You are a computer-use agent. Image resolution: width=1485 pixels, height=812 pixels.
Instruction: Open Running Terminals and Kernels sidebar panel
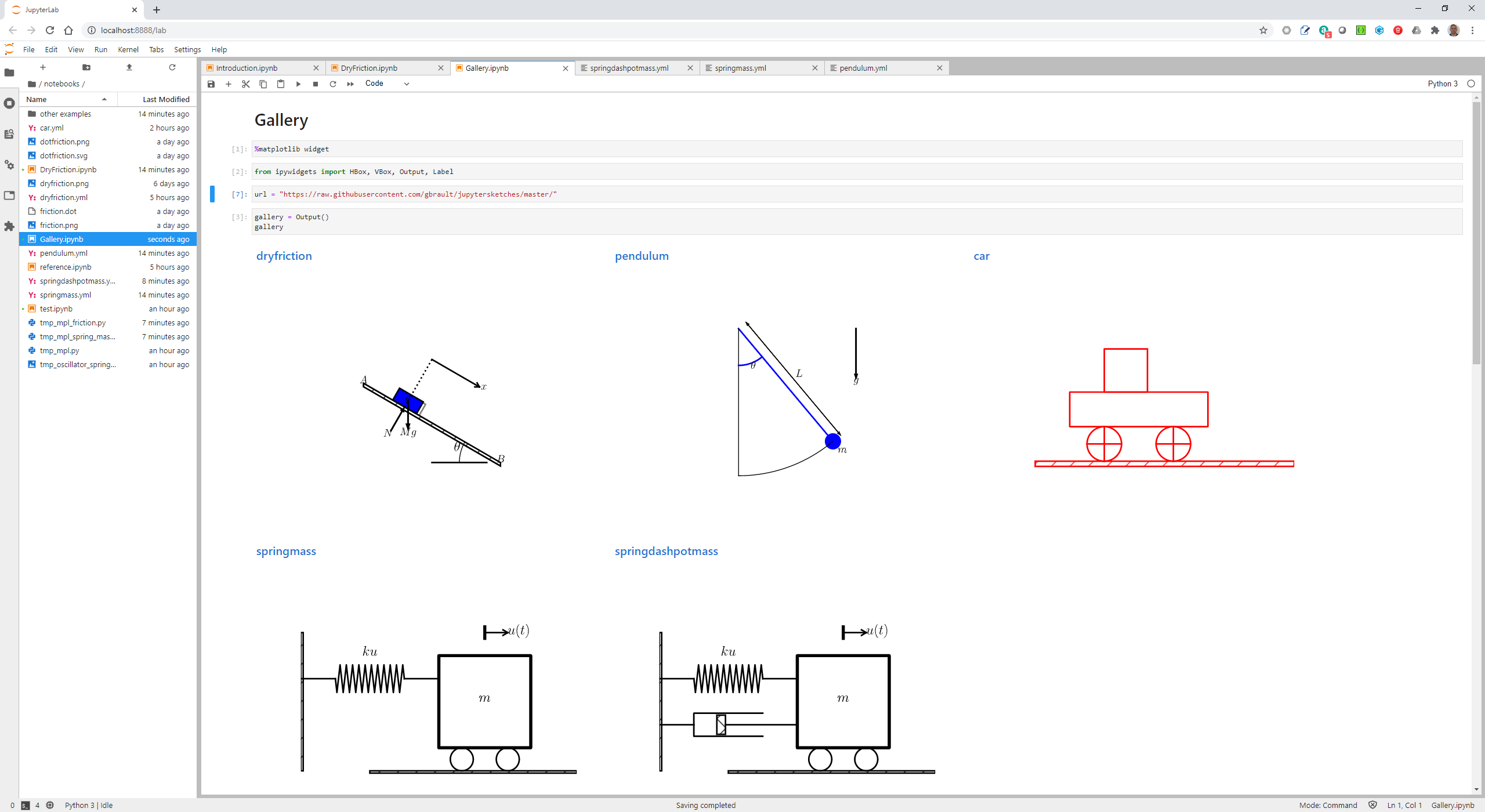(9, 103)
